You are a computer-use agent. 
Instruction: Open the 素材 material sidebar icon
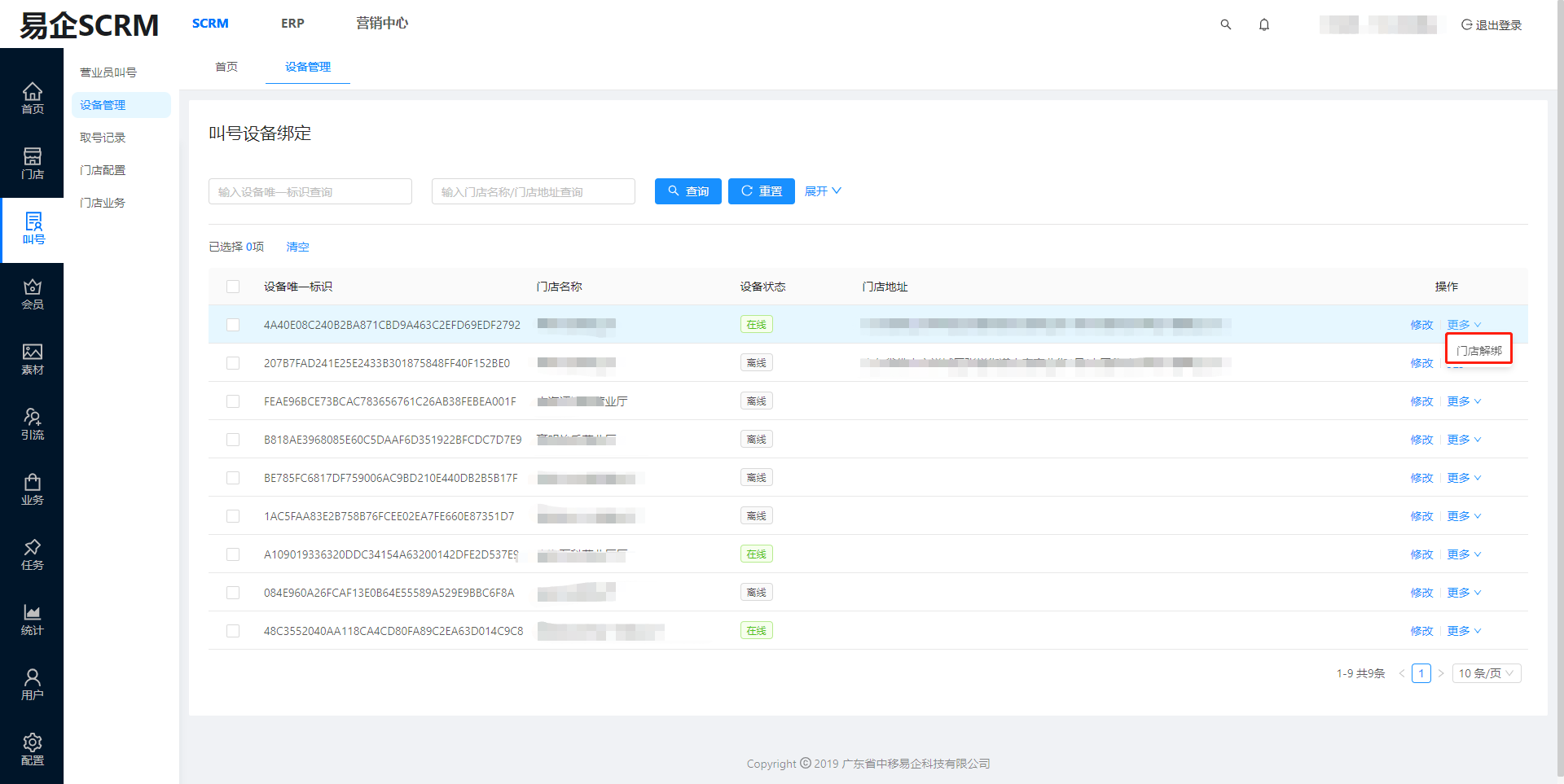point(32,359)
